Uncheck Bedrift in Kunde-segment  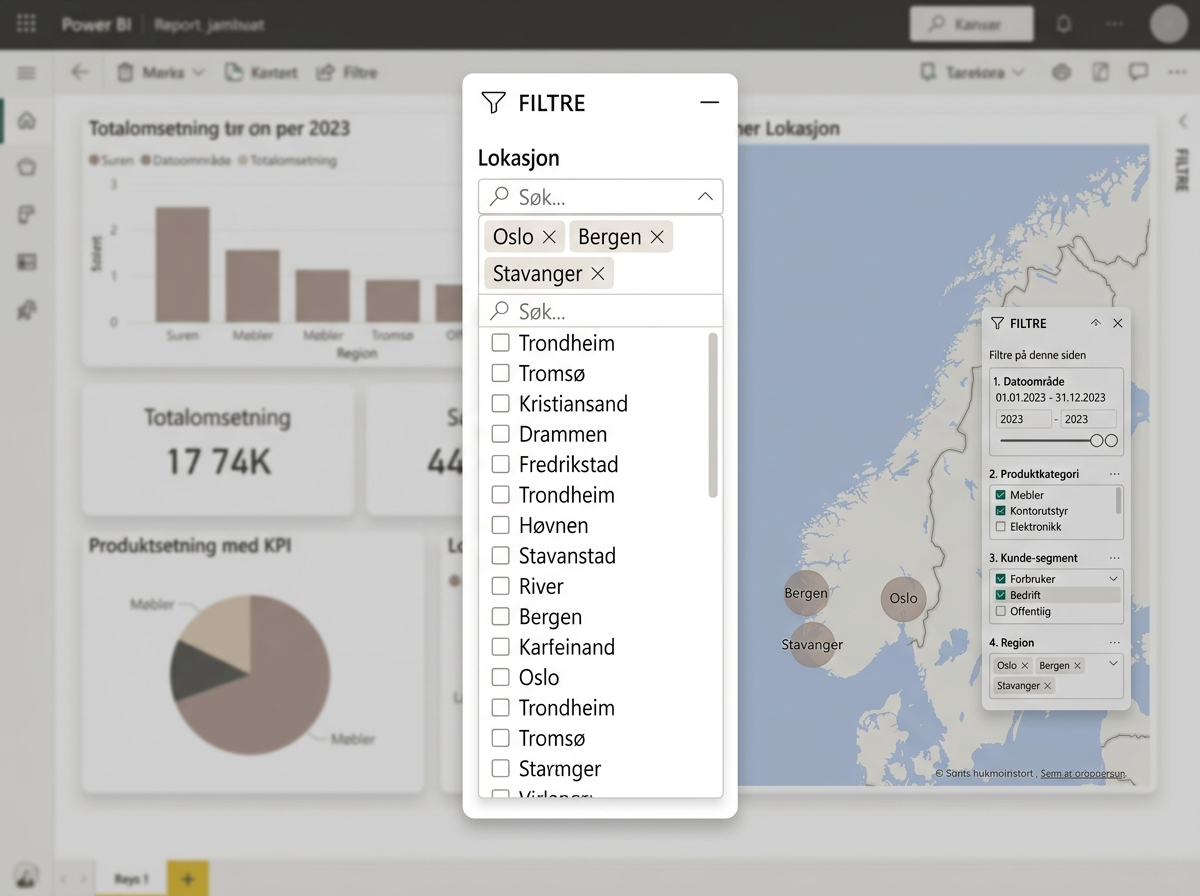1000,595
